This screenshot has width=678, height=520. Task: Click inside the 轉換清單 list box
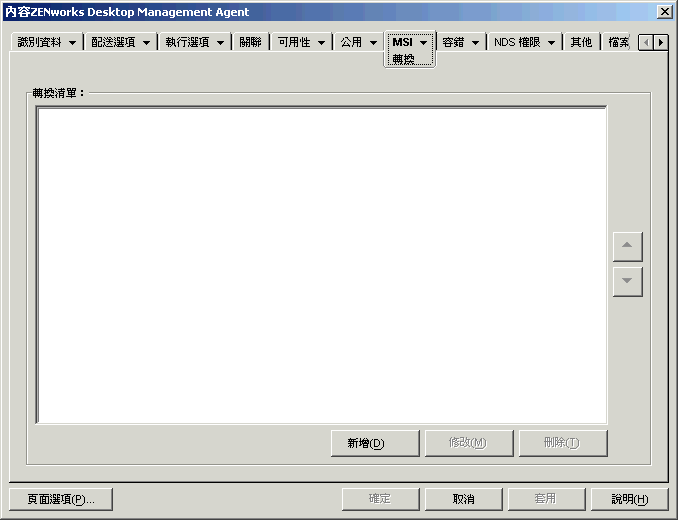tap(322, 265)
